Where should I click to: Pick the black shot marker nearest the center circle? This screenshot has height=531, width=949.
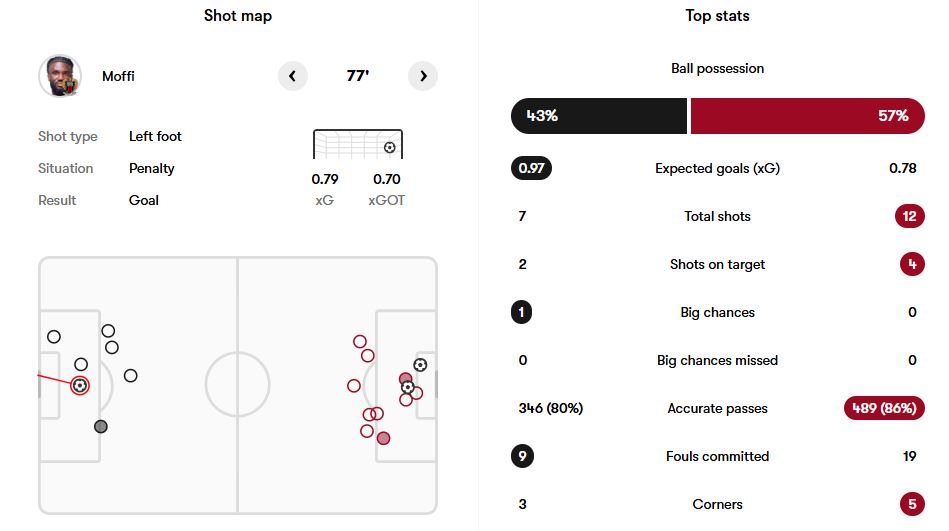(x=130, y=376)
